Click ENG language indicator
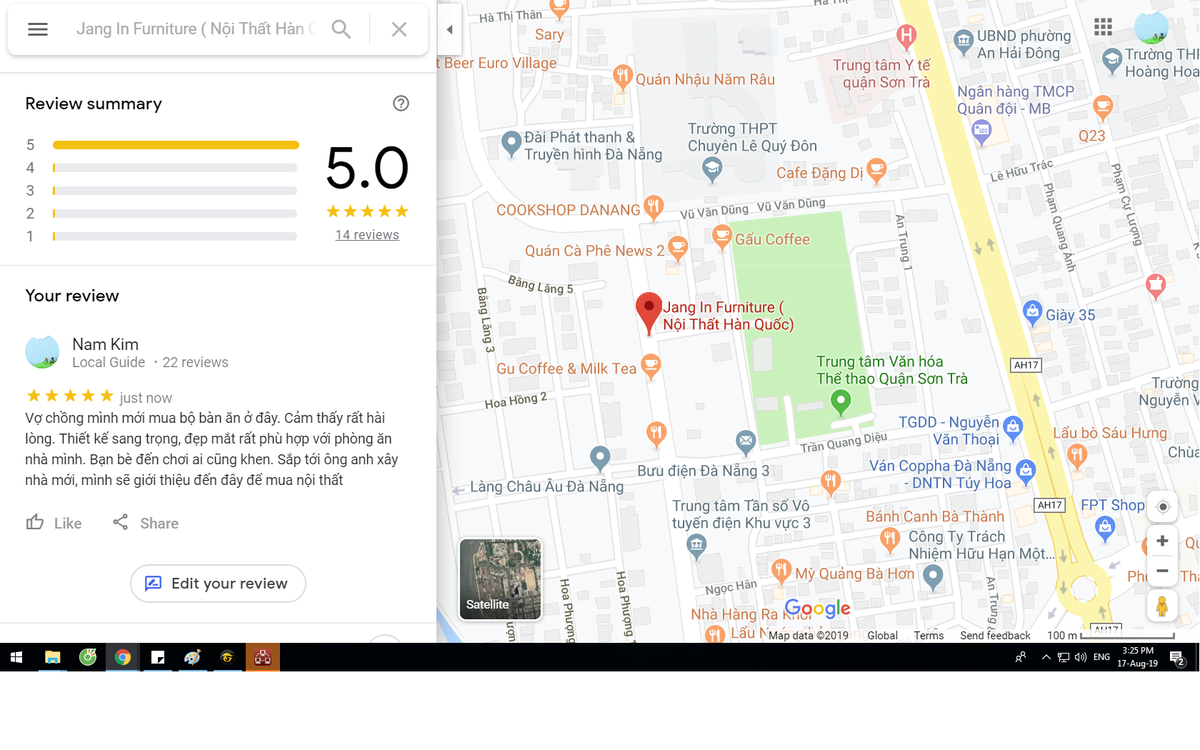This screenshot has height=750, width=1200. [x=1101, y=657]
